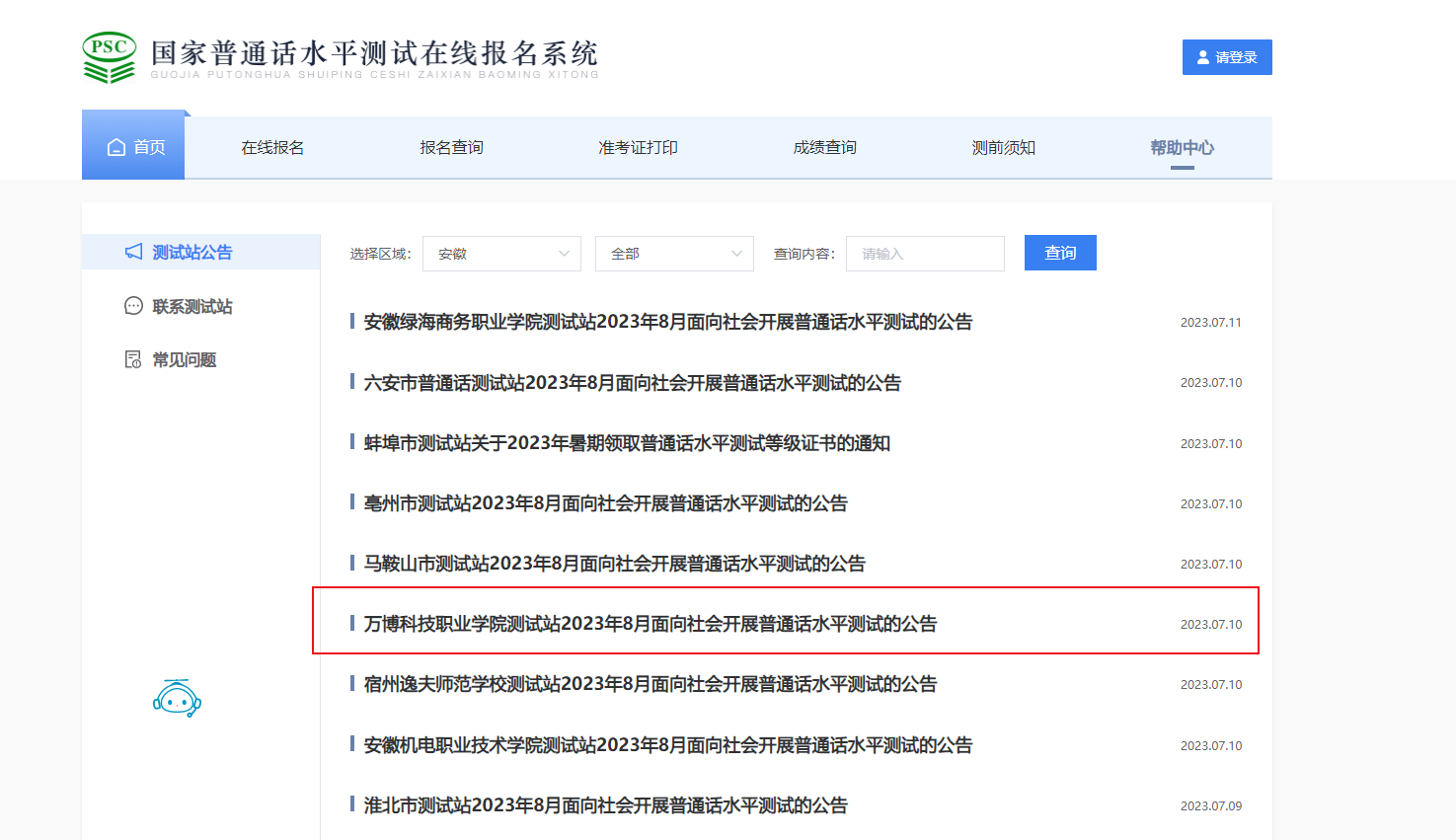
Task: Click the user icon in 请登录 button
Action: (1202, 57)
